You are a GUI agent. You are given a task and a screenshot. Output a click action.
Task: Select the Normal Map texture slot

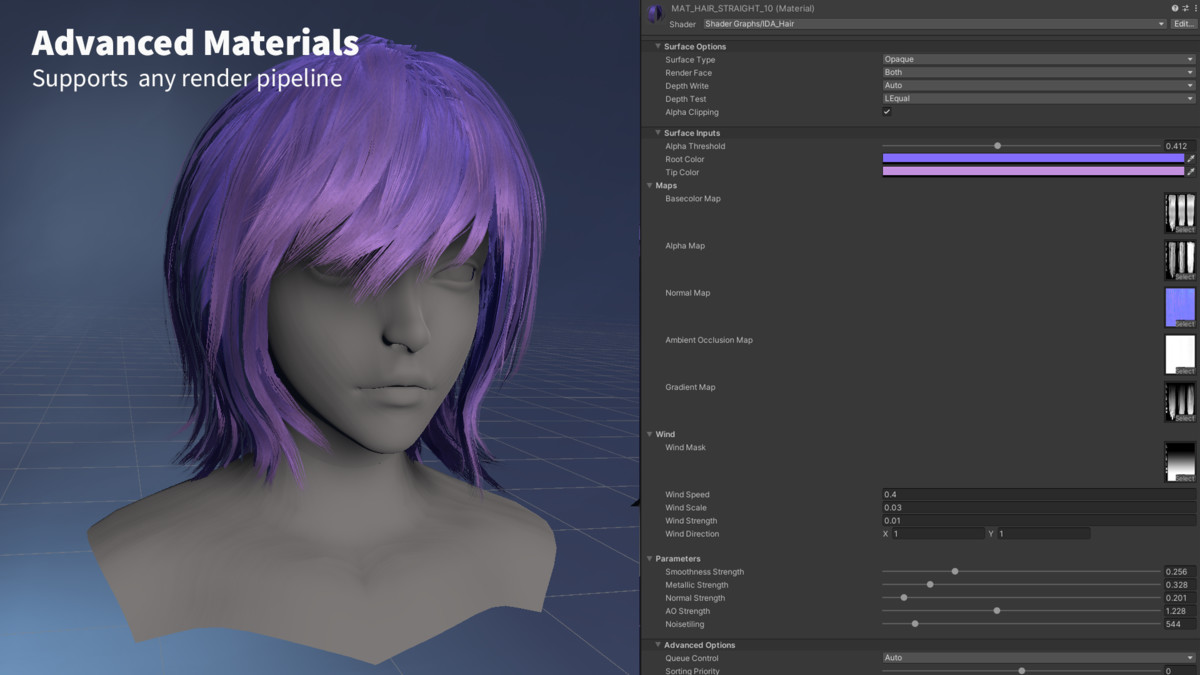(x=1180, y=307)
